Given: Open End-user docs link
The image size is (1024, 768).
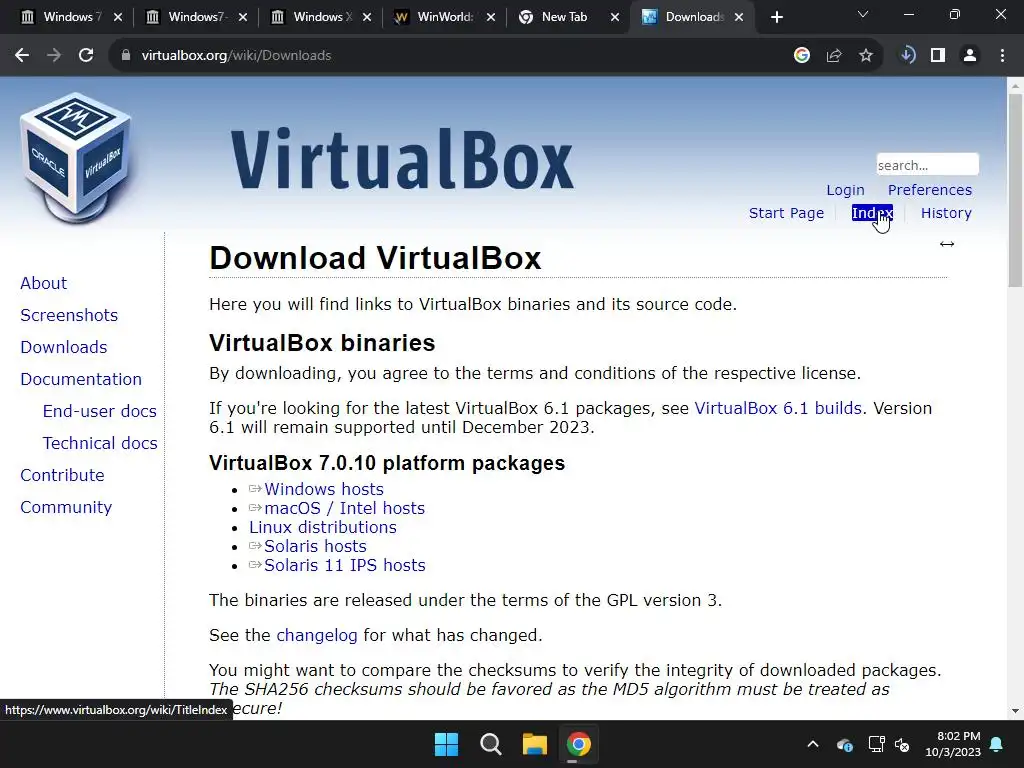Looking at the screenshot, I should 100,411.
